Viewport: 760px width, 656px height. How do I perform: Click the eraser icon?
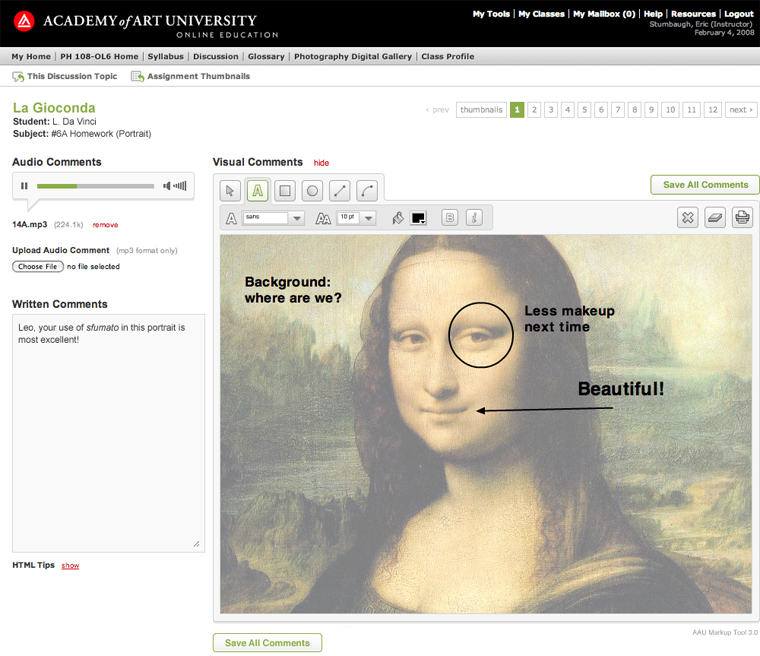(714, 217)
